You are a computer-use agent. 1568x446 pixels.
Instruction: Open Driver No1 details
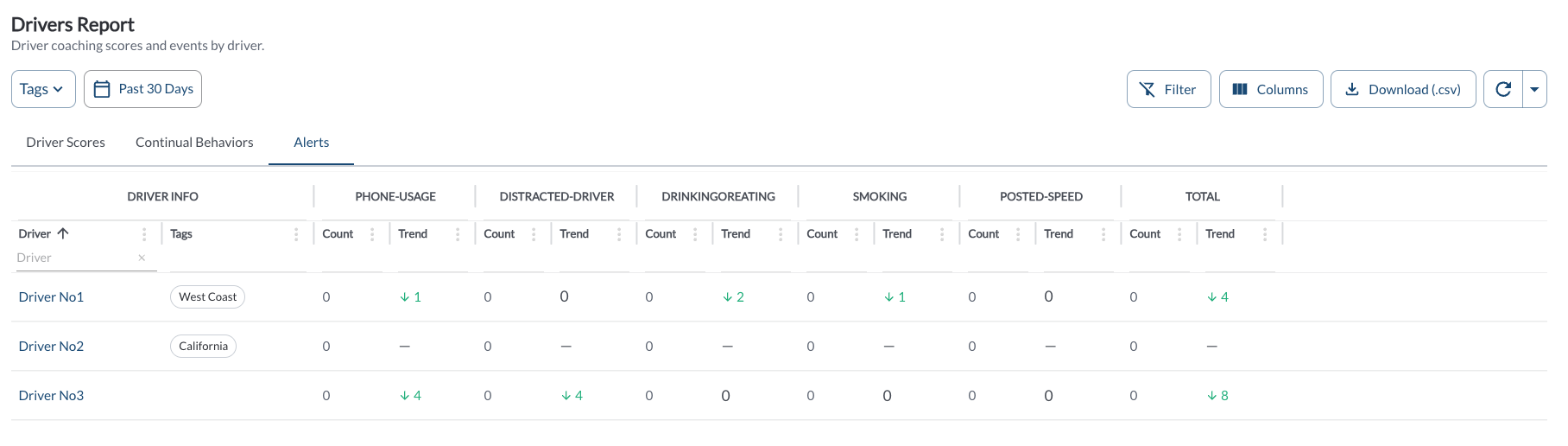point(51,297)
